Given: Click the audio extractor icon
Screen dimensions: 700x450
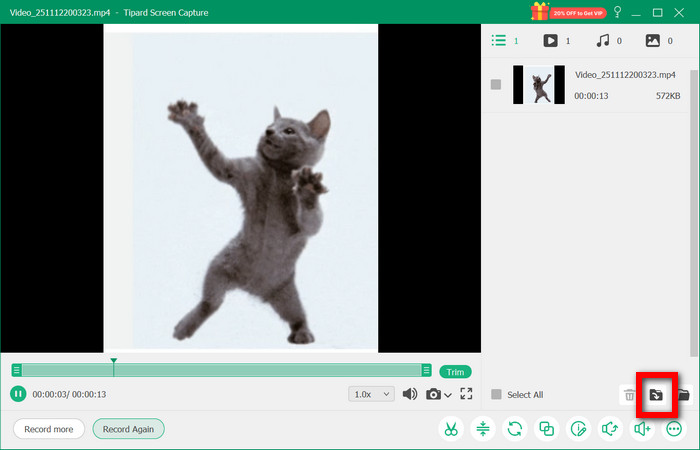Looking at the screenshot, I should [610, 429].
